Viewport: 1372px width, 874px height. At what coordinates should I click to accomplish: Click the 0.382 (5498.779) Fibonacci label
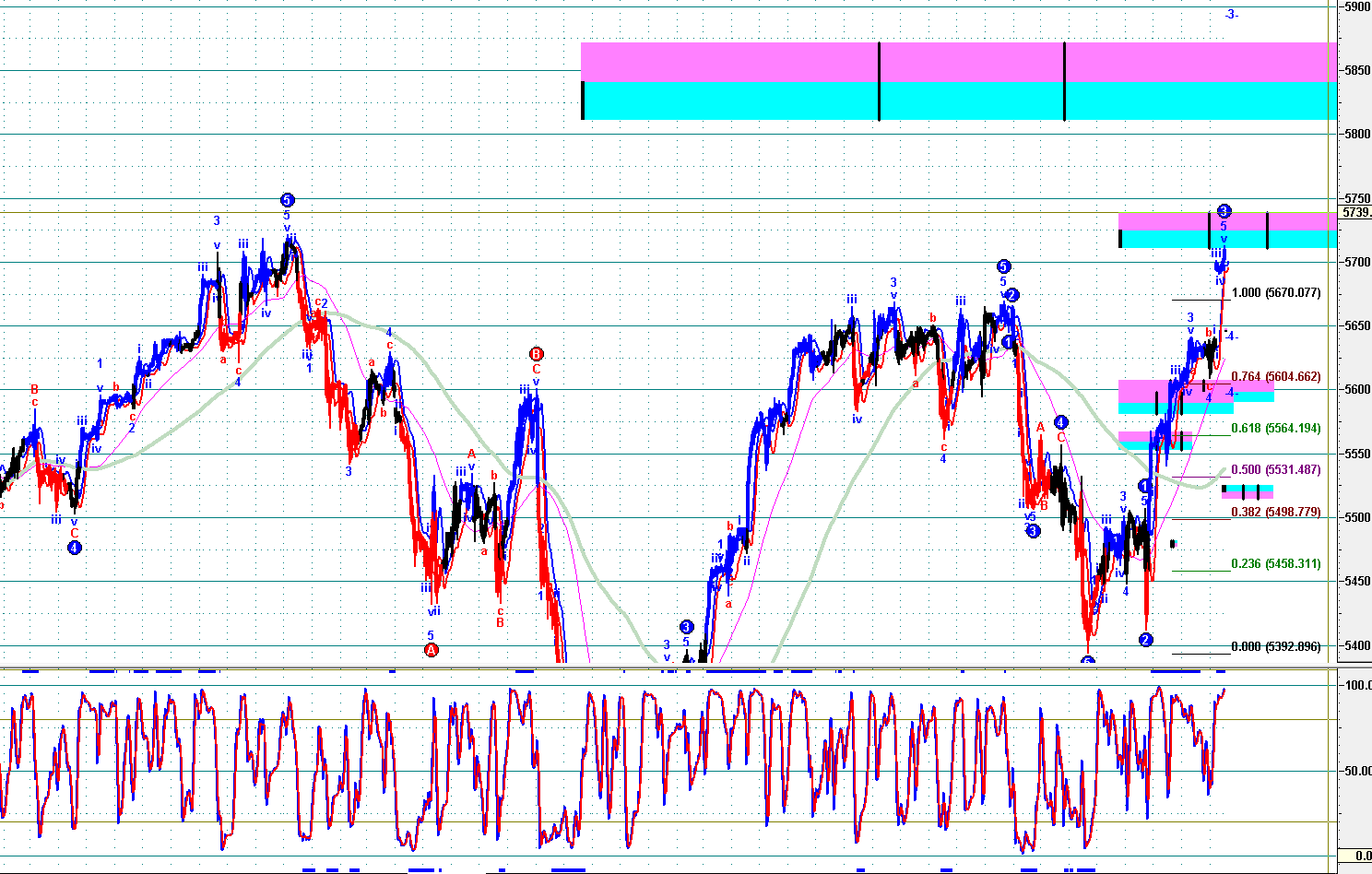tap(1276, 513)
